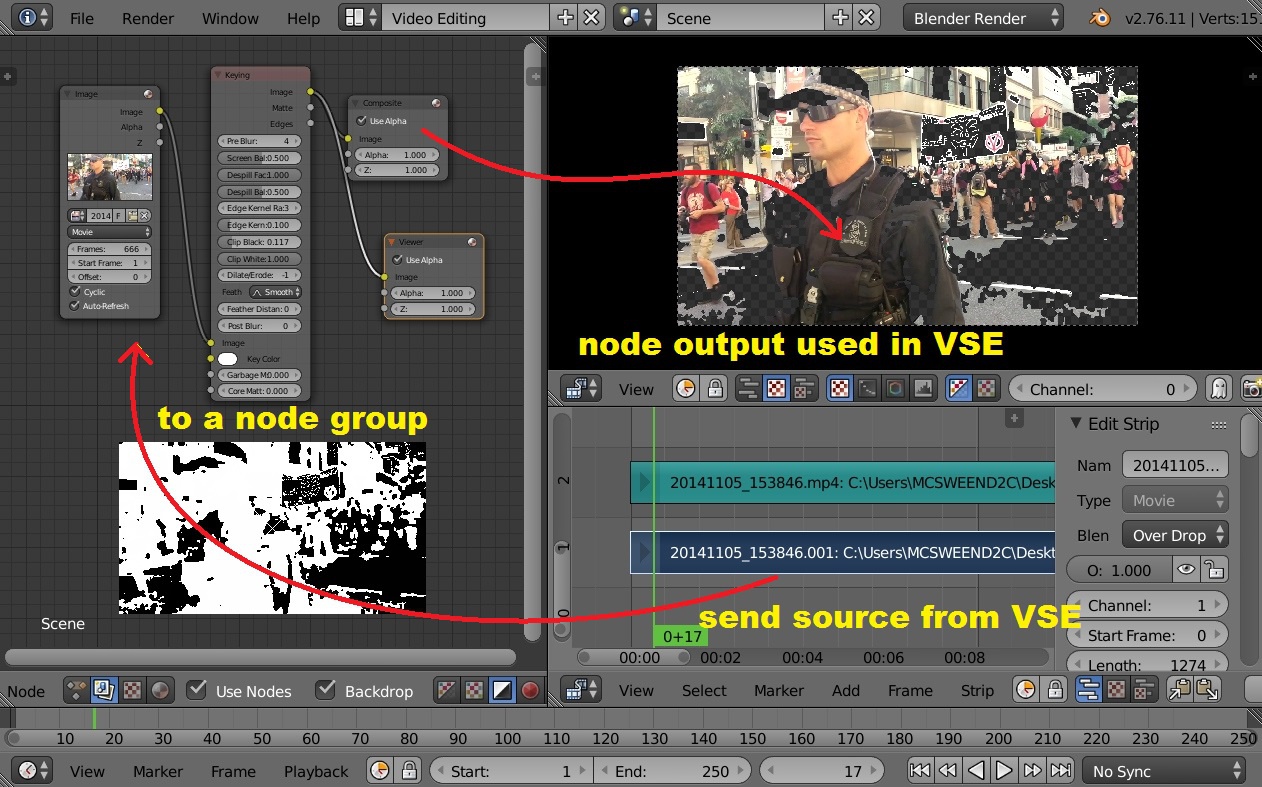This screenshot has height=787, width=1262.
Task: Show the luma waveform preview mode
Action: click(x=867, y=389)
